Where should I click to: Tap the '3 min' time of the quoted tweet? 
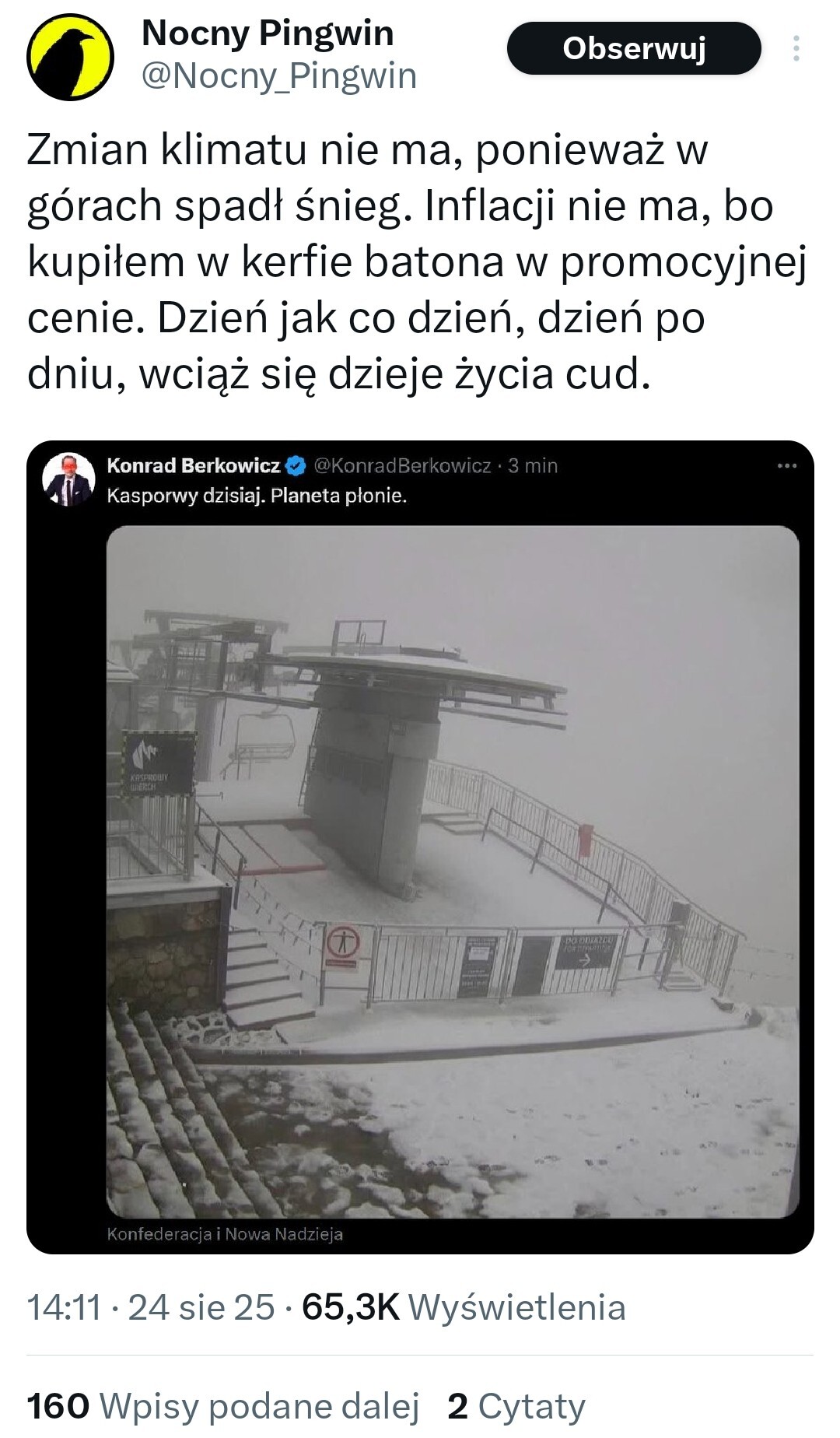533,466
